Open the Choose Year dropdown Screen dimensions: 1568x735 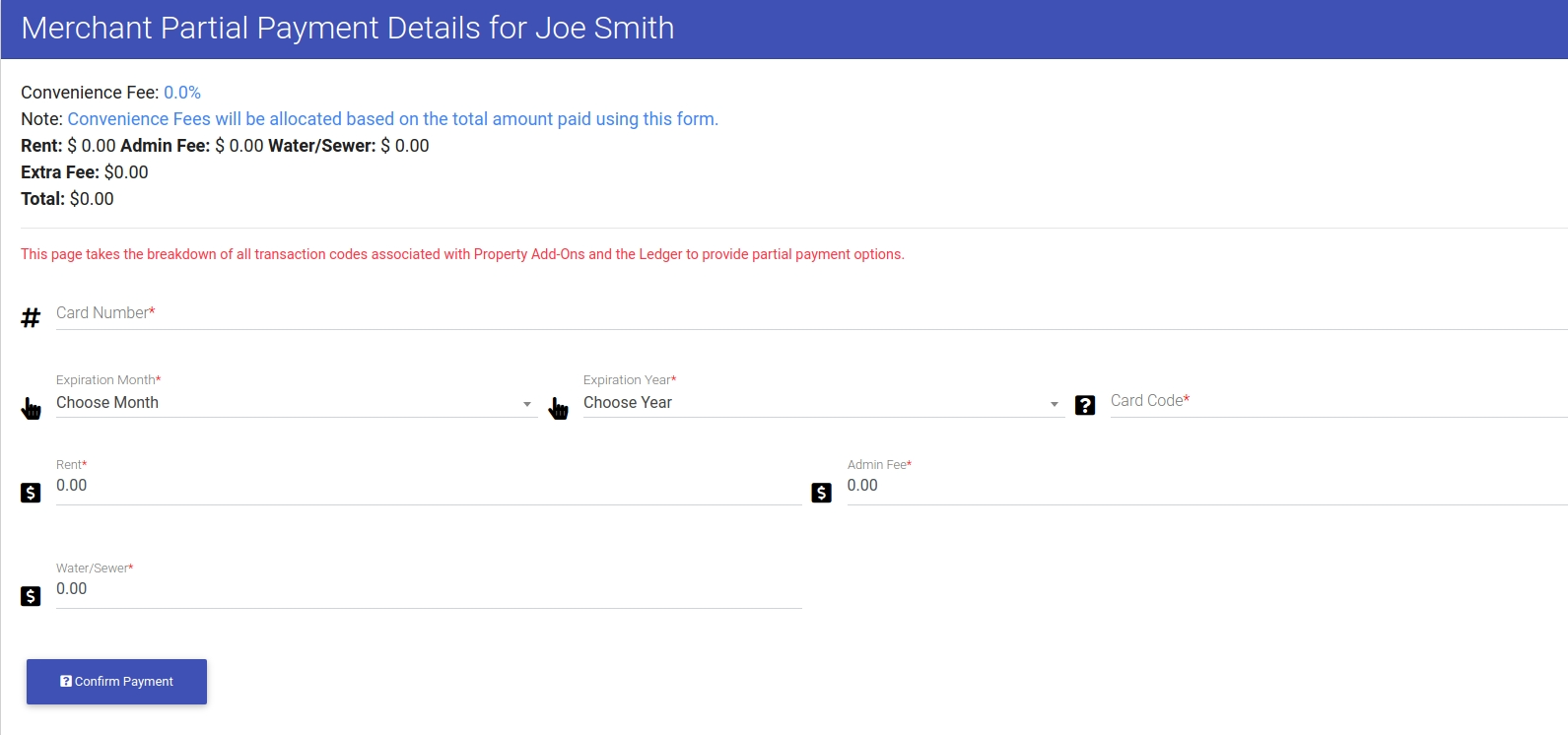point(823,403)
